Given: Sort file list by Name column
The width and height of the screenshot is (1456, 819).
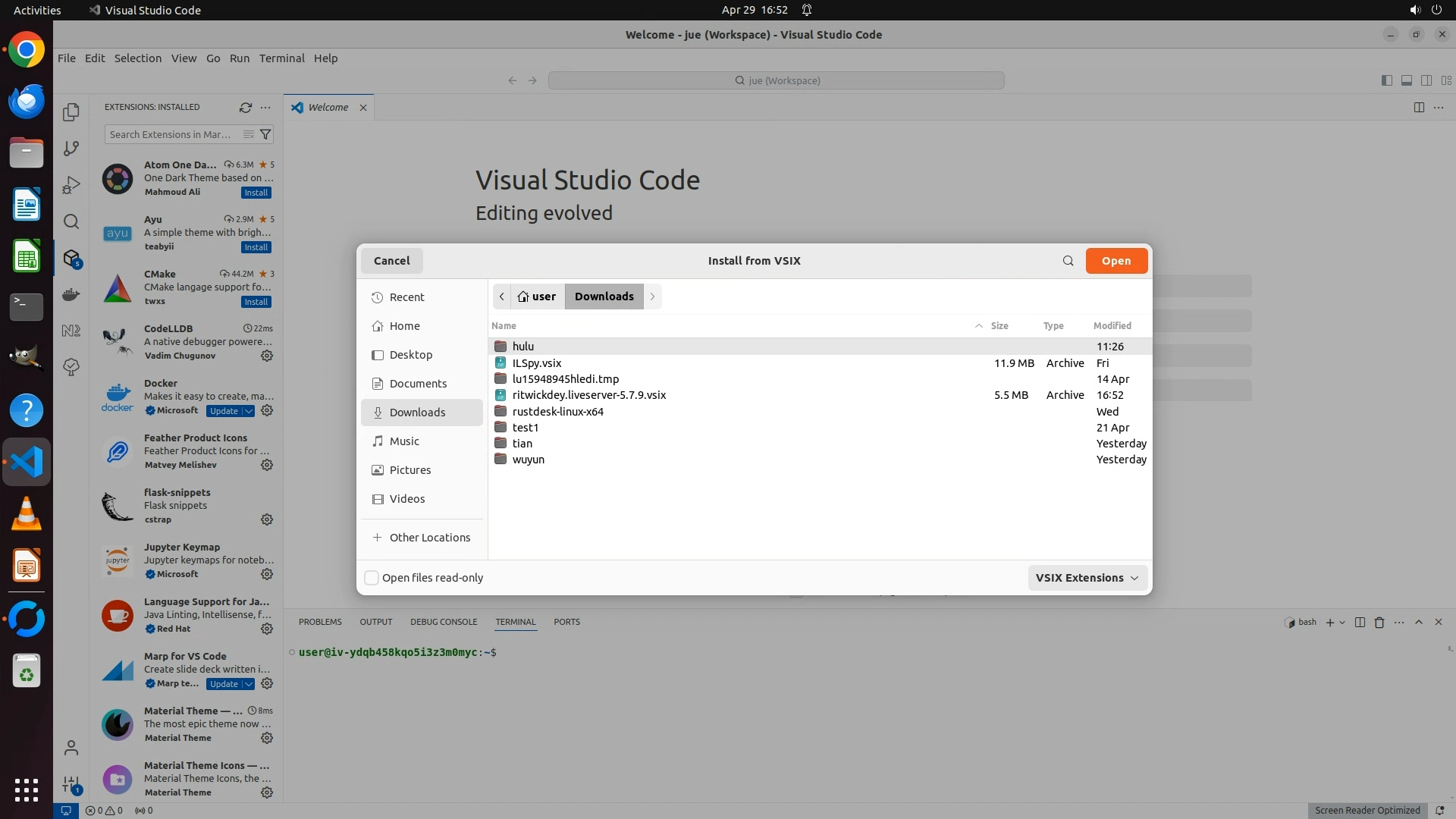Looking at the screenshot, I should (x=504, y=326).
